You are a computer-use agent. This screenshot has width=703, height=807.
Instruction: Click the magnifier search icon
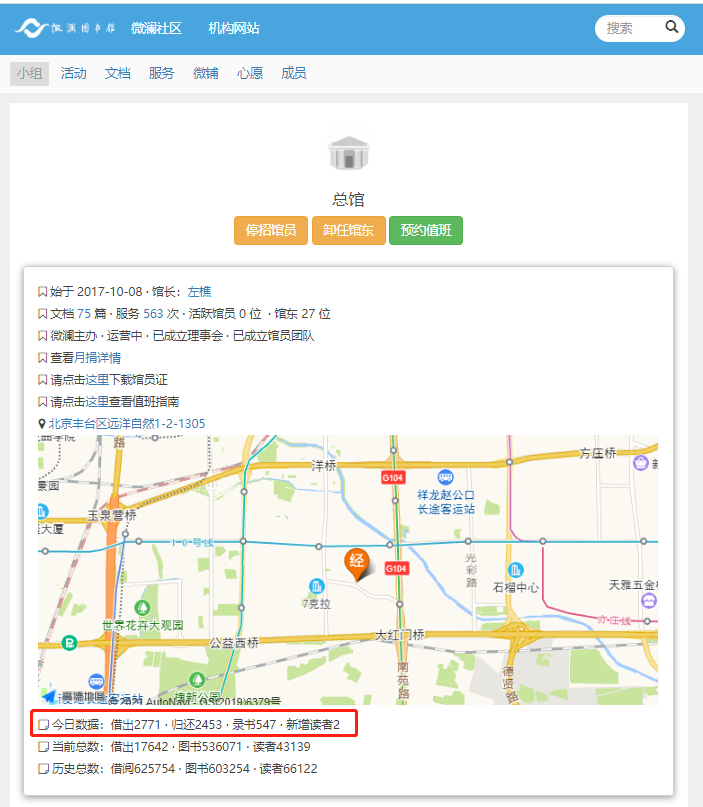click(x=672, y=27)
